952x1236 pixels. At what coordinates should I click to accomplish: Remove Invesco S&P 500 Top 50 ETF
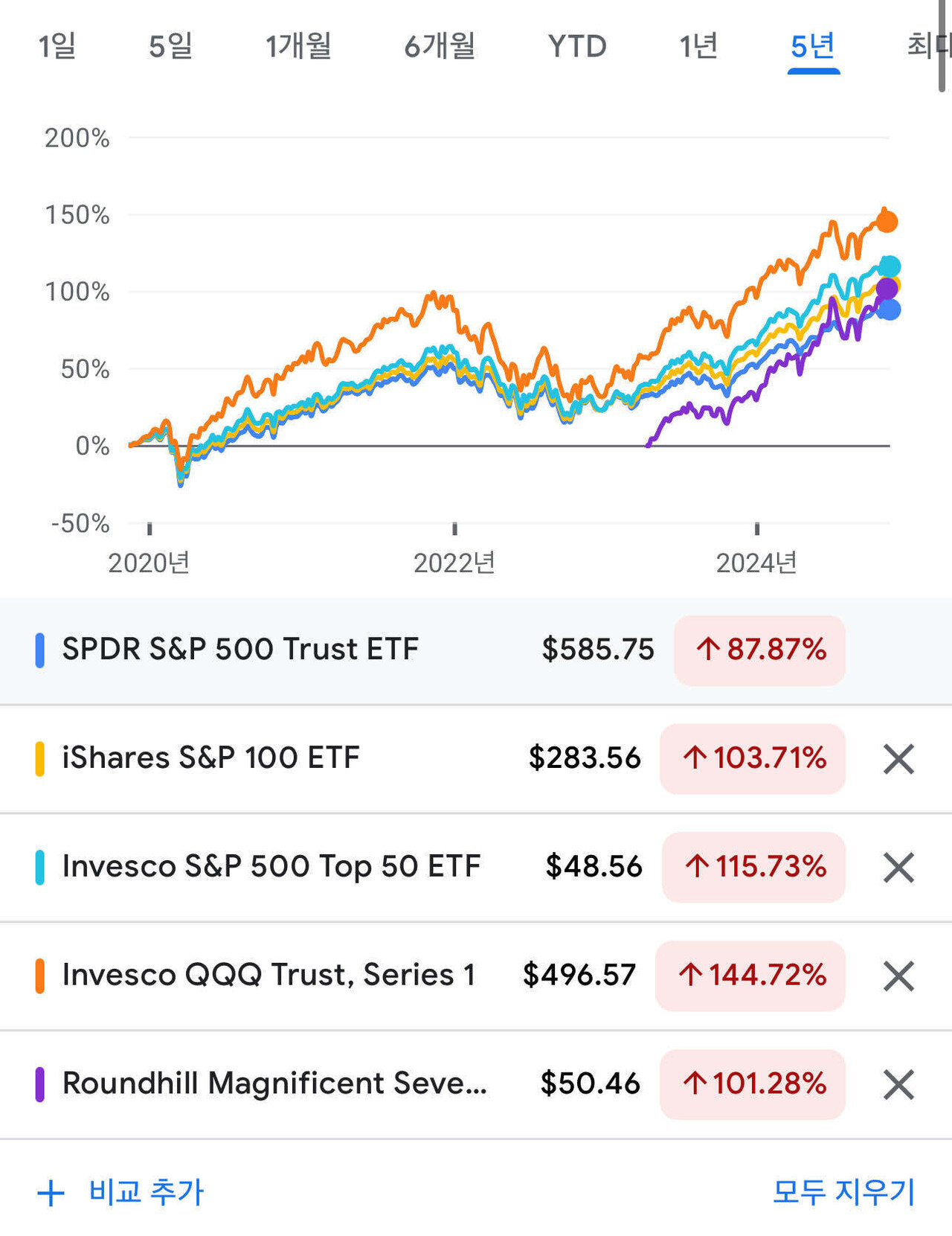[898, 868]
